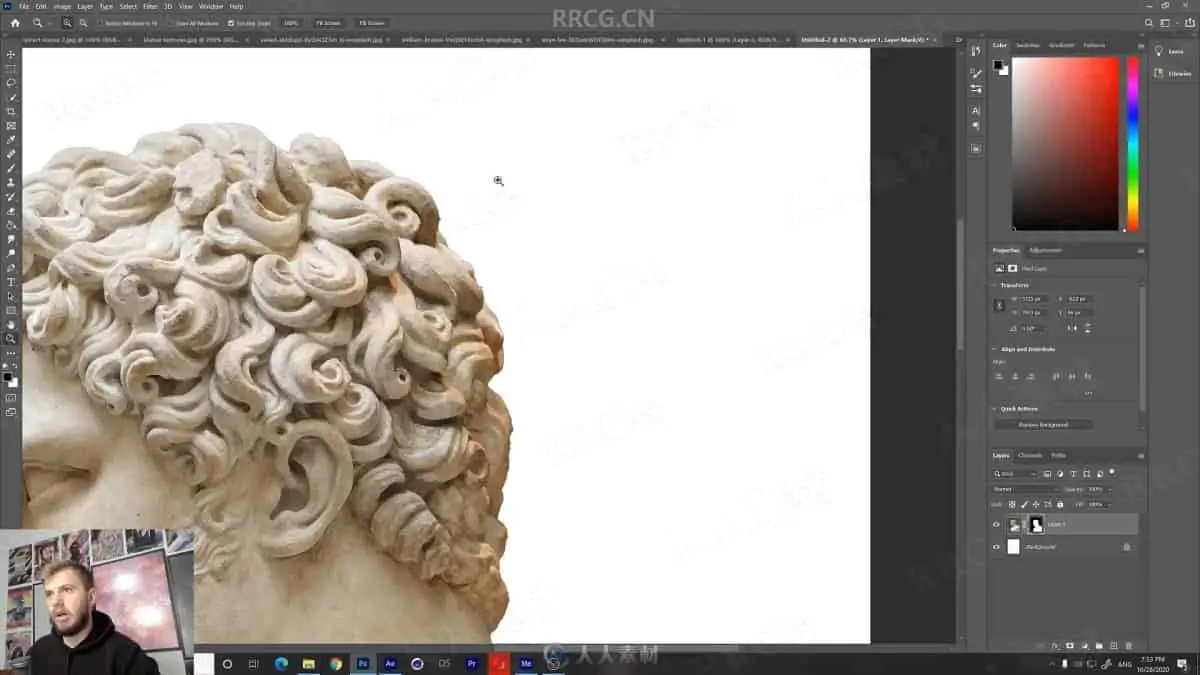Click the color field in Color panel
Screen dimensions: 1200x675
1065,144
